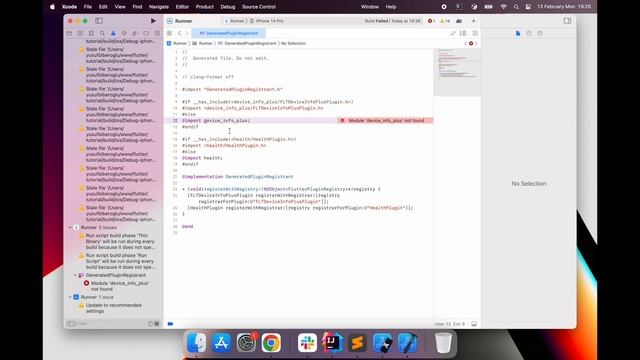Click inline error Module 'device_info_plus' not found
The width and height of the screenshot is (640, 360).
pos(385,120)
